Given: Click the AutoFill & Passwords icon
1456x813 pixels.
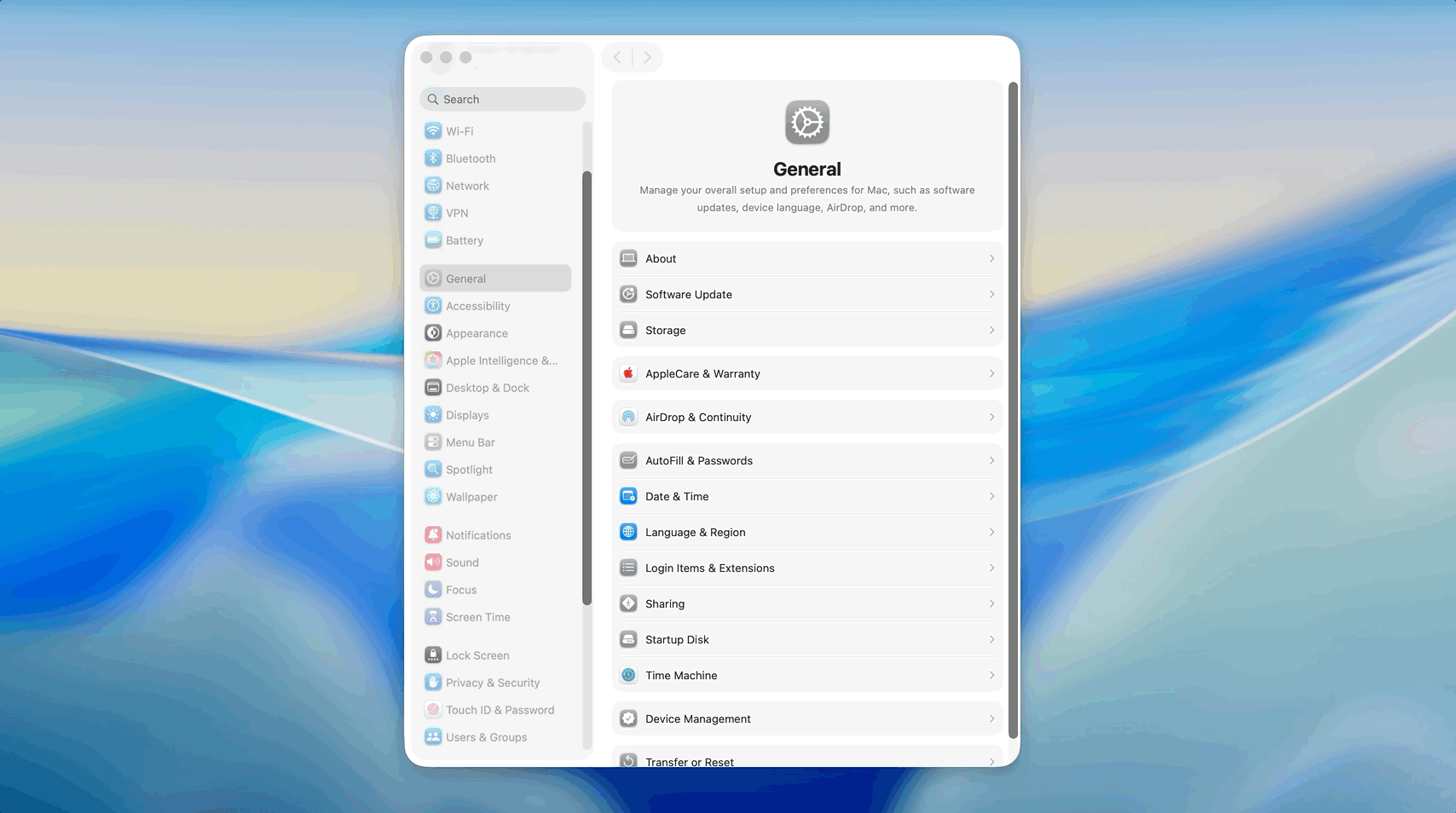Looking at the screenshot, I should pos(628,460).
